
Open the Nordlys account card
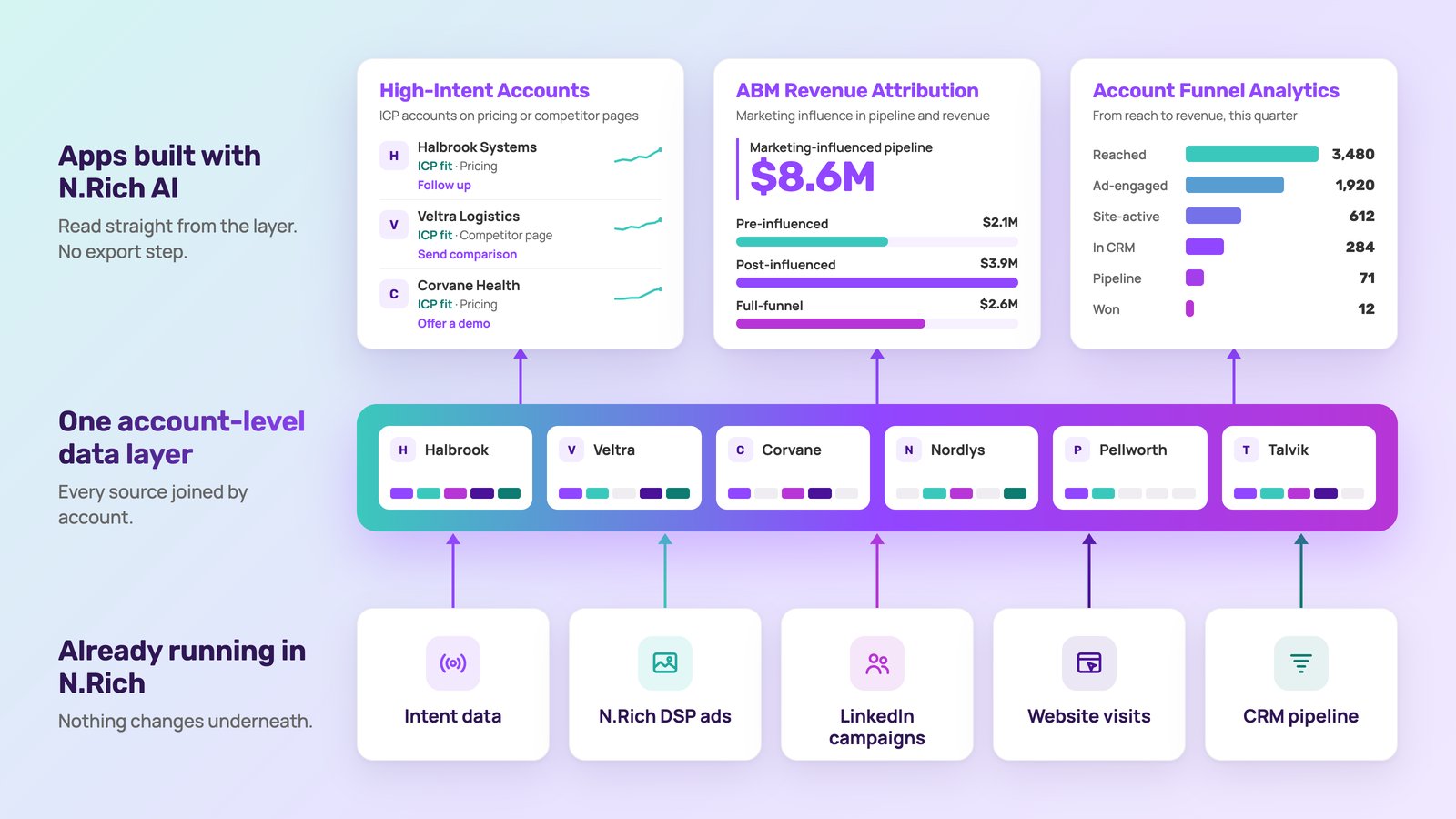[x=961, y=468]
